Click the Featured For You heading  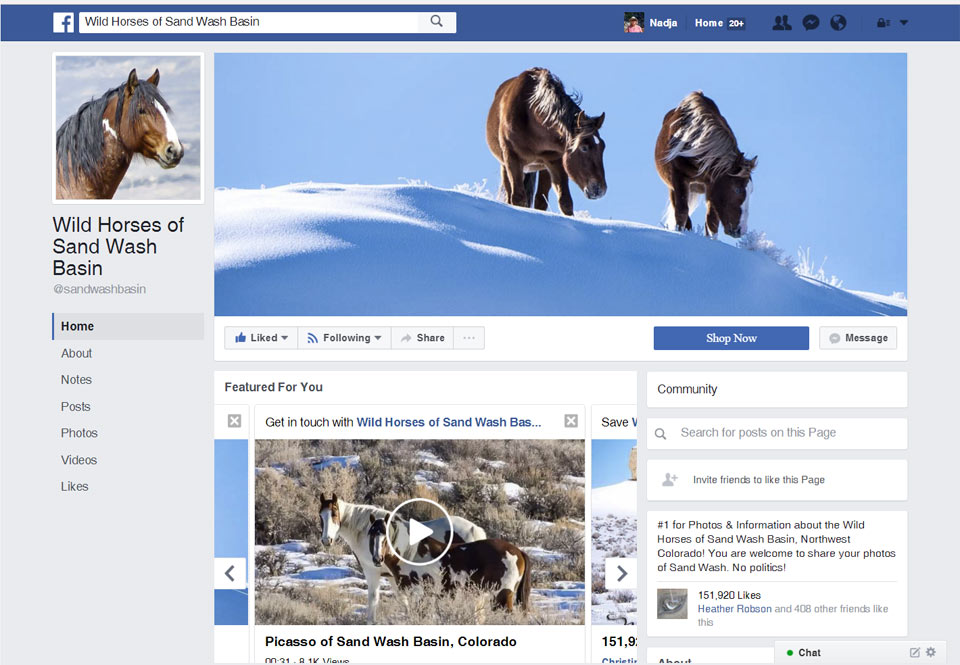click(274, 387)
